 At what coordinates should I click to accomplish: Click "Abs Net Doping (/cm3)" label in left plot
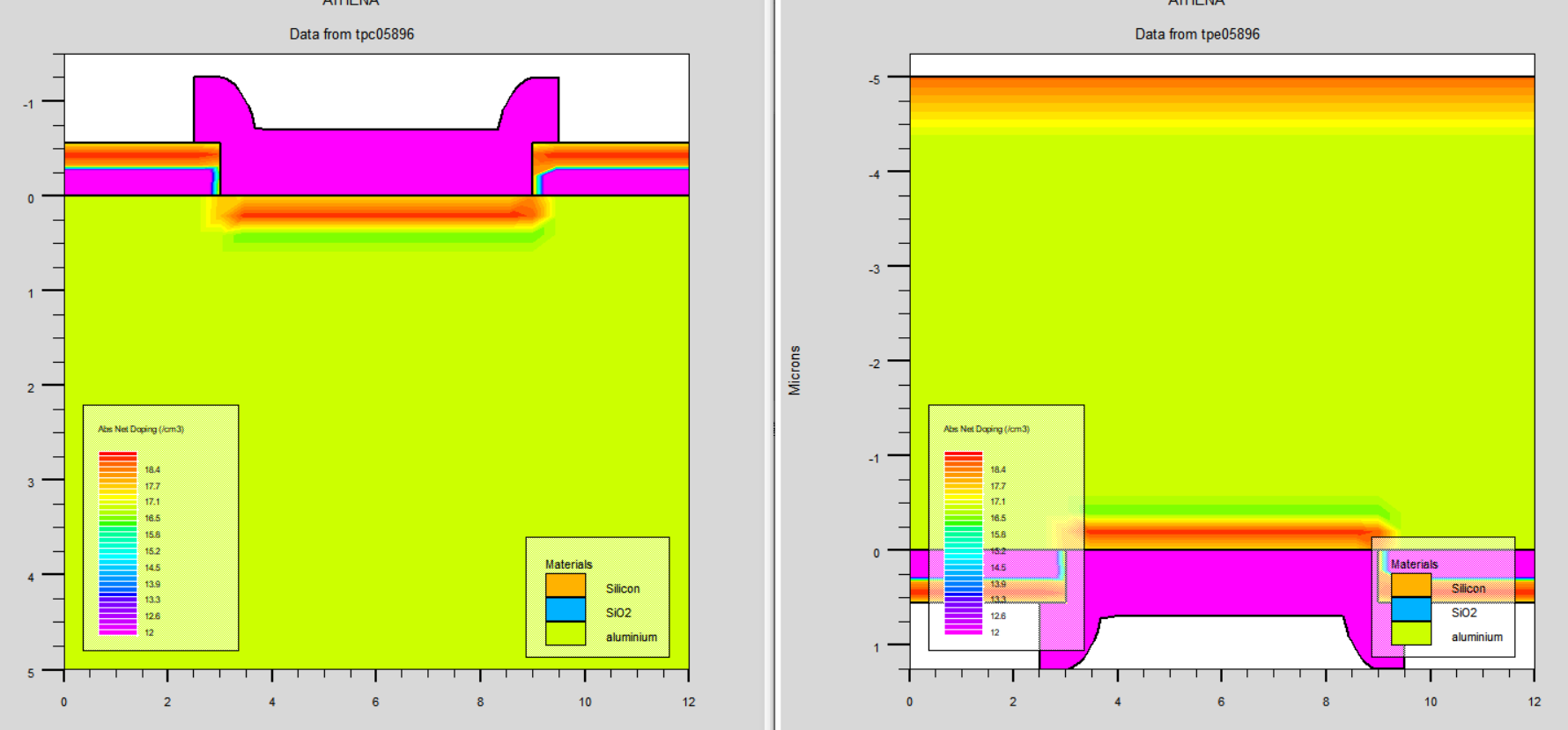click(141, 429)
